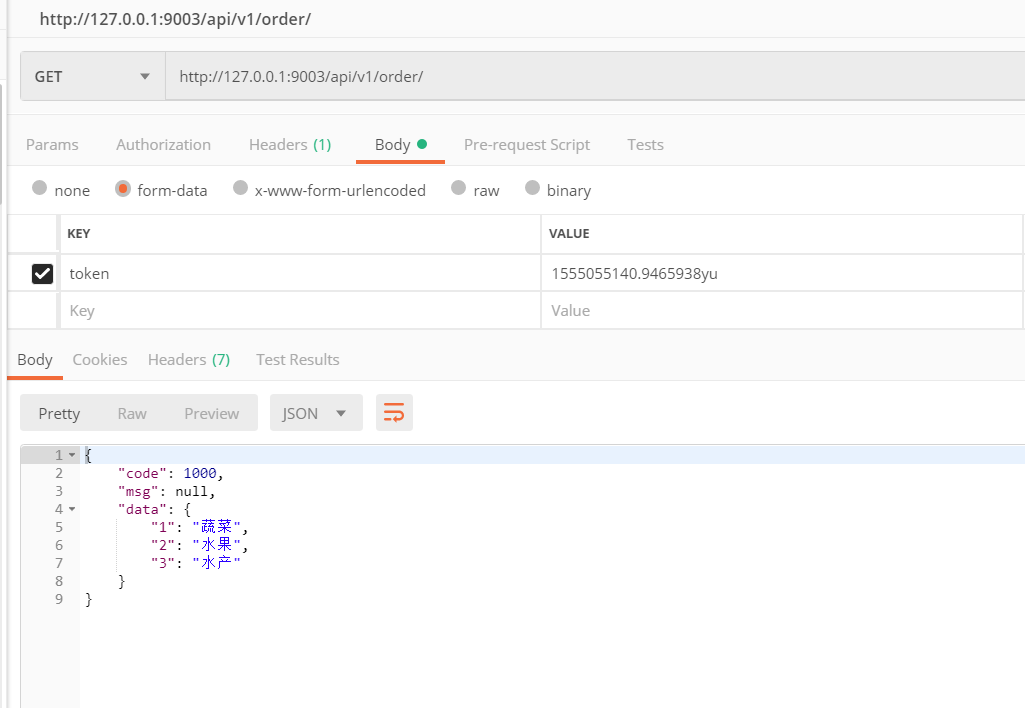Open the Authorization tab
This screenshot has width=1025, height=708.
(163, 144)
